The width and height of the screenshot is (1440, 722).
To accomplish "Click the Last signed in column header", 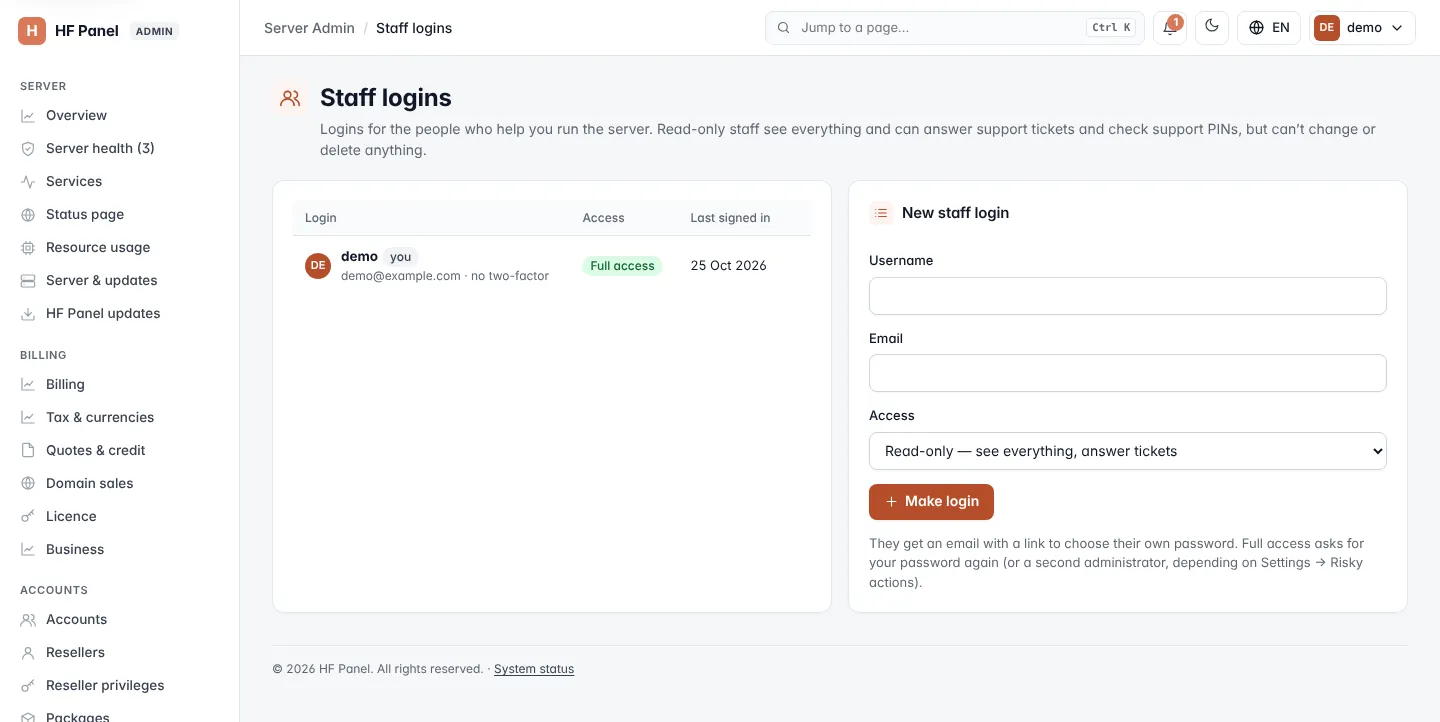I will coord(730,218).
